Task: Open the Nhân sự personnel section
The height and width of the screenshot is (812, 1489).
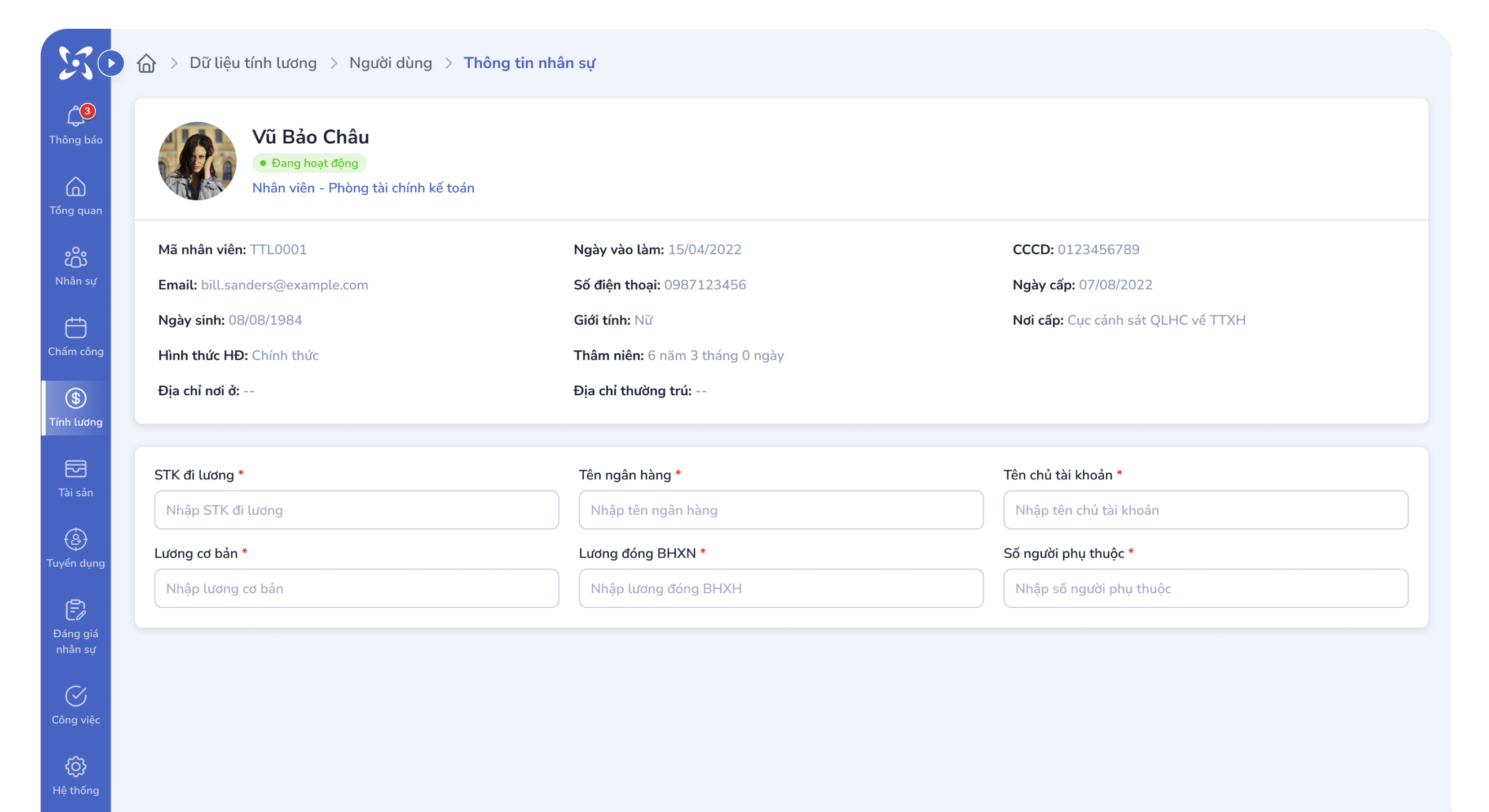Action: click(x=76, y=258)
